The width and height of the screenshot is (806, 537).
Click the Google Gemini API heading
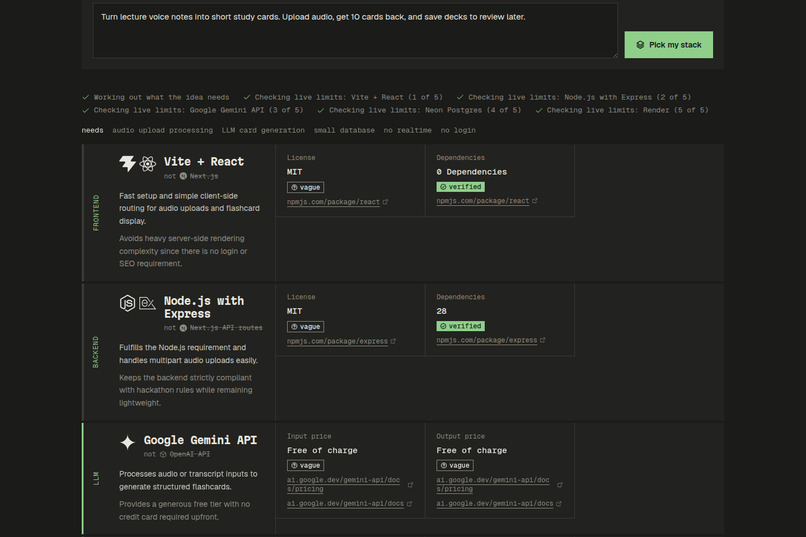point(200,440)
